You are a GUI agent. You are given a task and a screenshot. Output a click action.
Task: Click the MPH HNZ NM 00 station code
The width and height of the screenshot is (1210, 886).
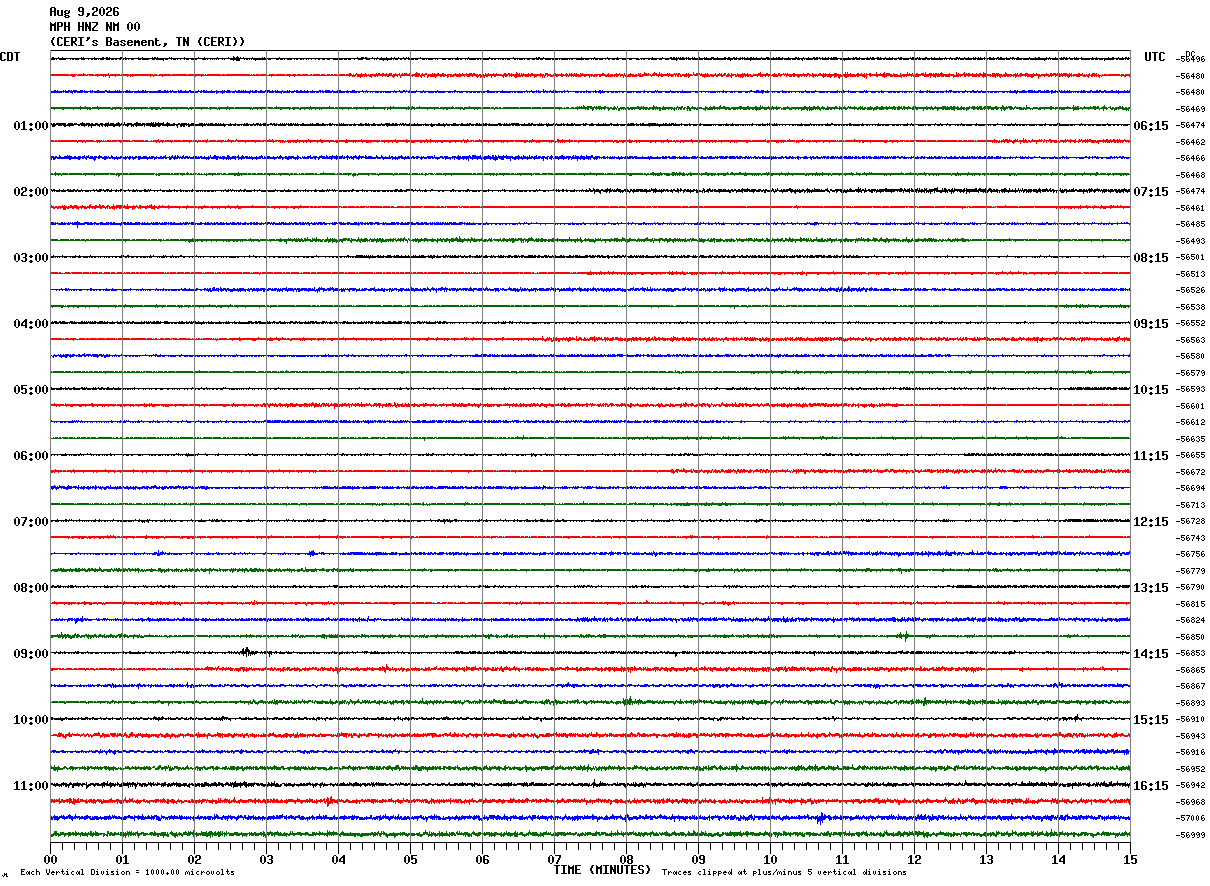click(95, 27)
